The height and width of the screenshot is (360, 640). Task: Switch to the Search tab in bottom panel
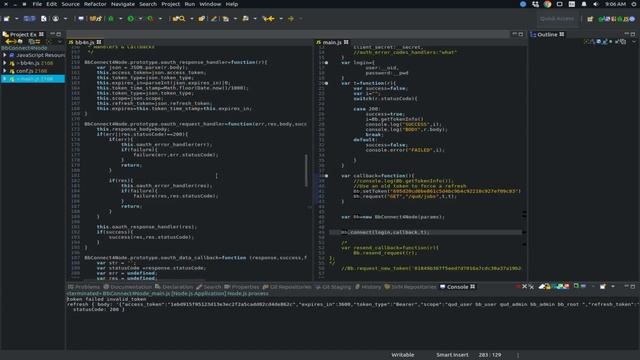click(209, 287)
